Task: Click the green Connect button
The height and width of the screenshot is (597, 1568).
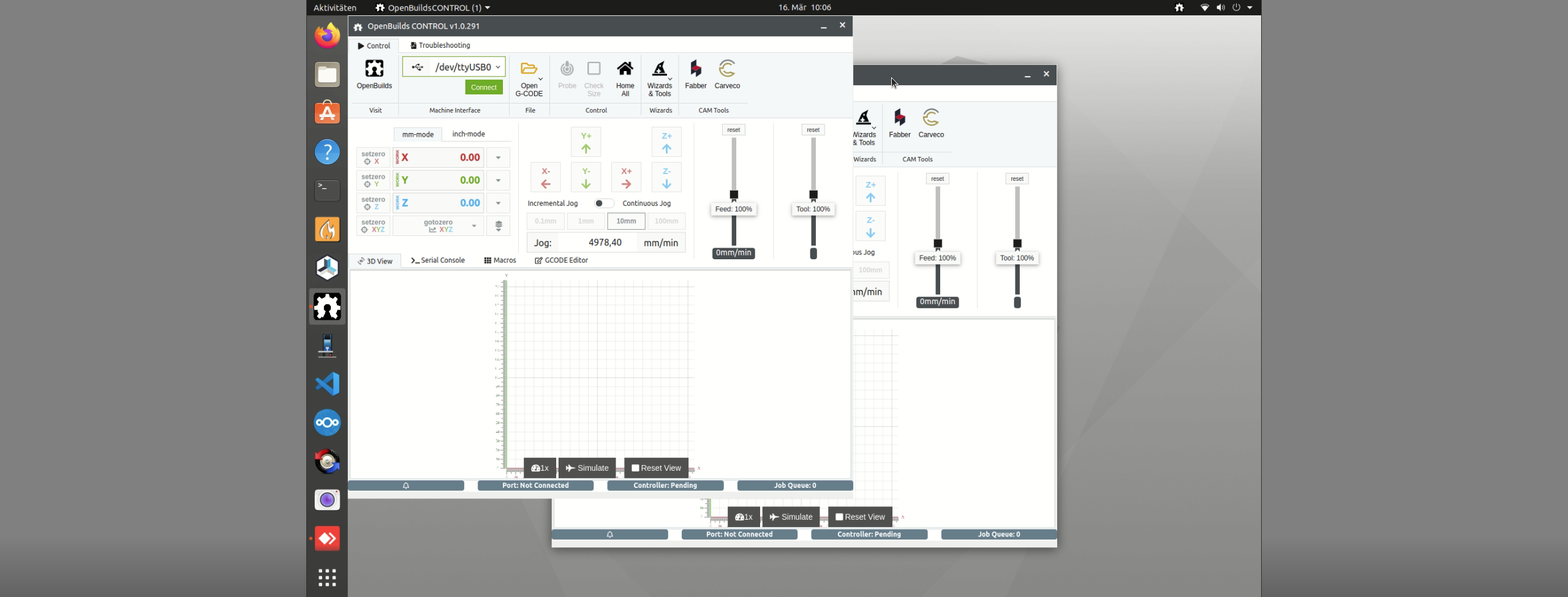Action: click(484, 87)
